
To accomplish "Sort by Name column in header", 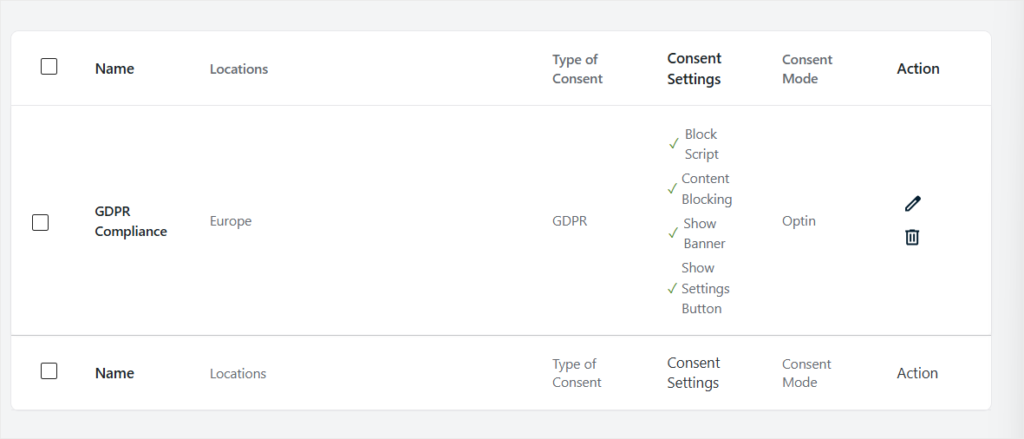I will coord(114,69).
